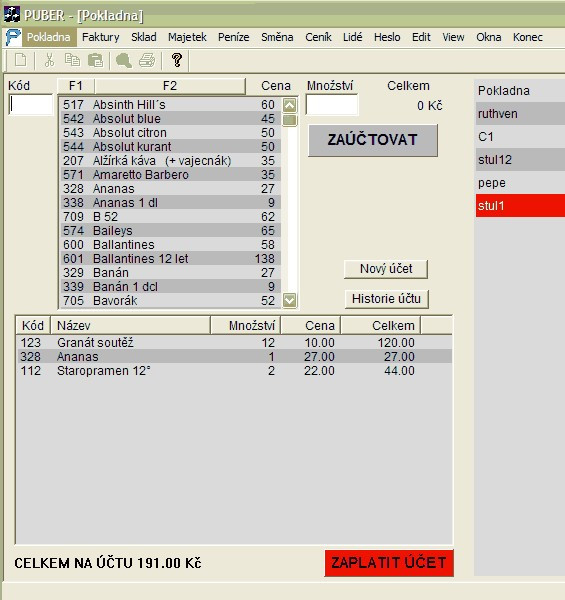The width and height of the screenshot is (565, 600).
Task: Click bill table Celkem column header
Action: [381, 326]
